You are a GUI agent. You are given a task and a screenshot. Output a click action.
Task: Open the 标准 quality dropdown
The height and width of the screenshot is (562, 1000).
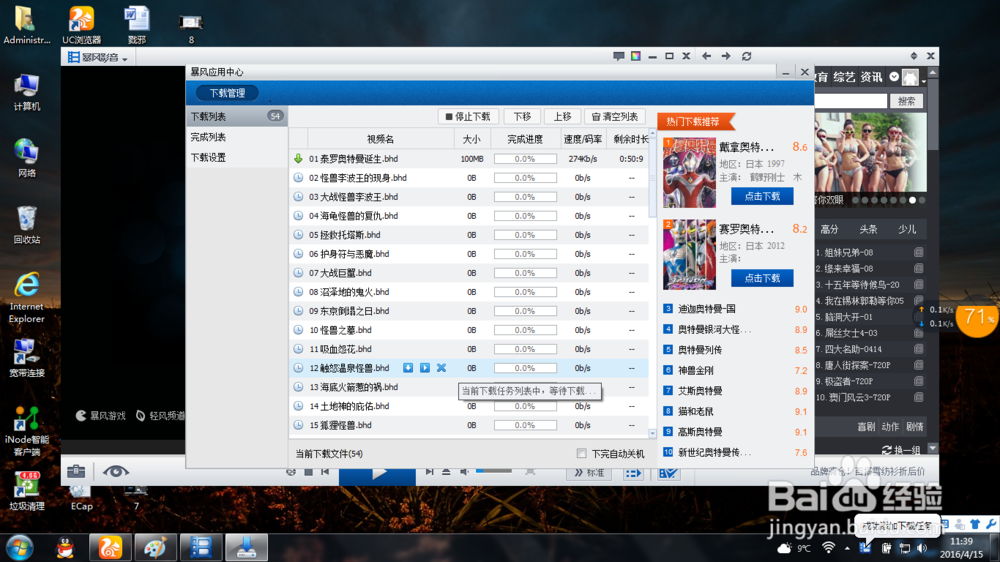click(x=588, y=473)
